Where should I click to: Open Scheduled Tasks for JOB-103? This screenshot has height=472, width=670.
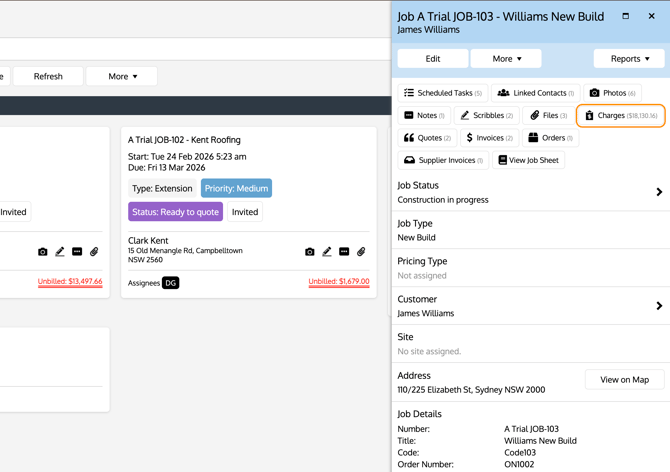[x=442, y=93]
